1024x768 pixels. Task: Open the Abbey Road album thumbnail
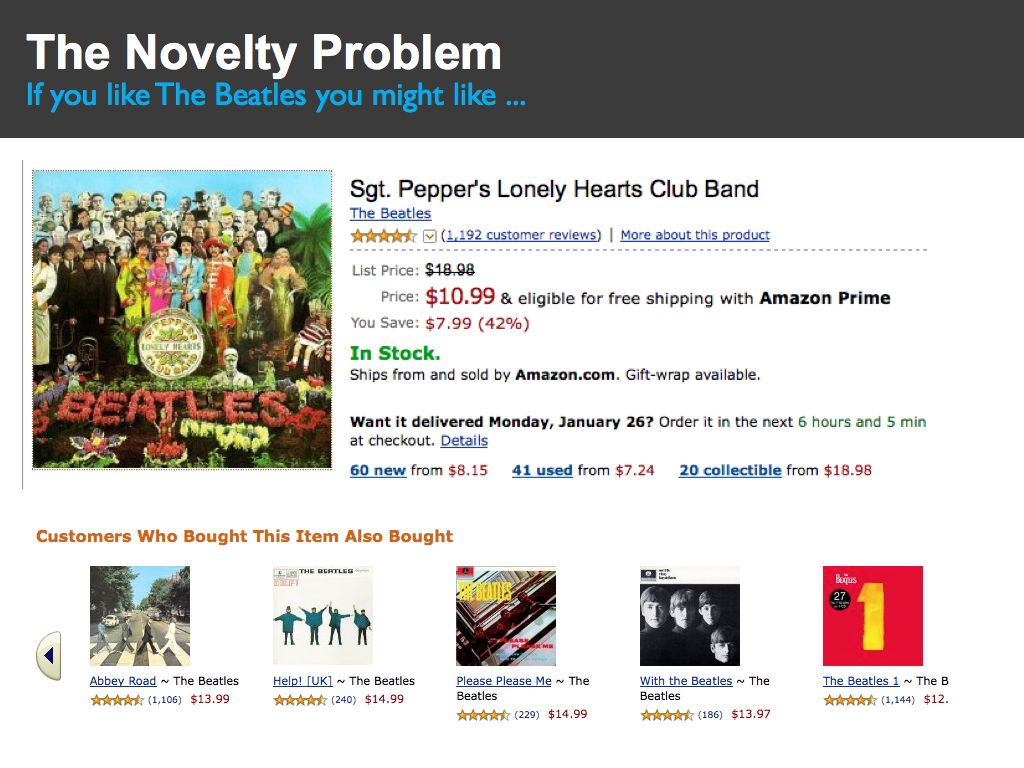click(139, 616)
